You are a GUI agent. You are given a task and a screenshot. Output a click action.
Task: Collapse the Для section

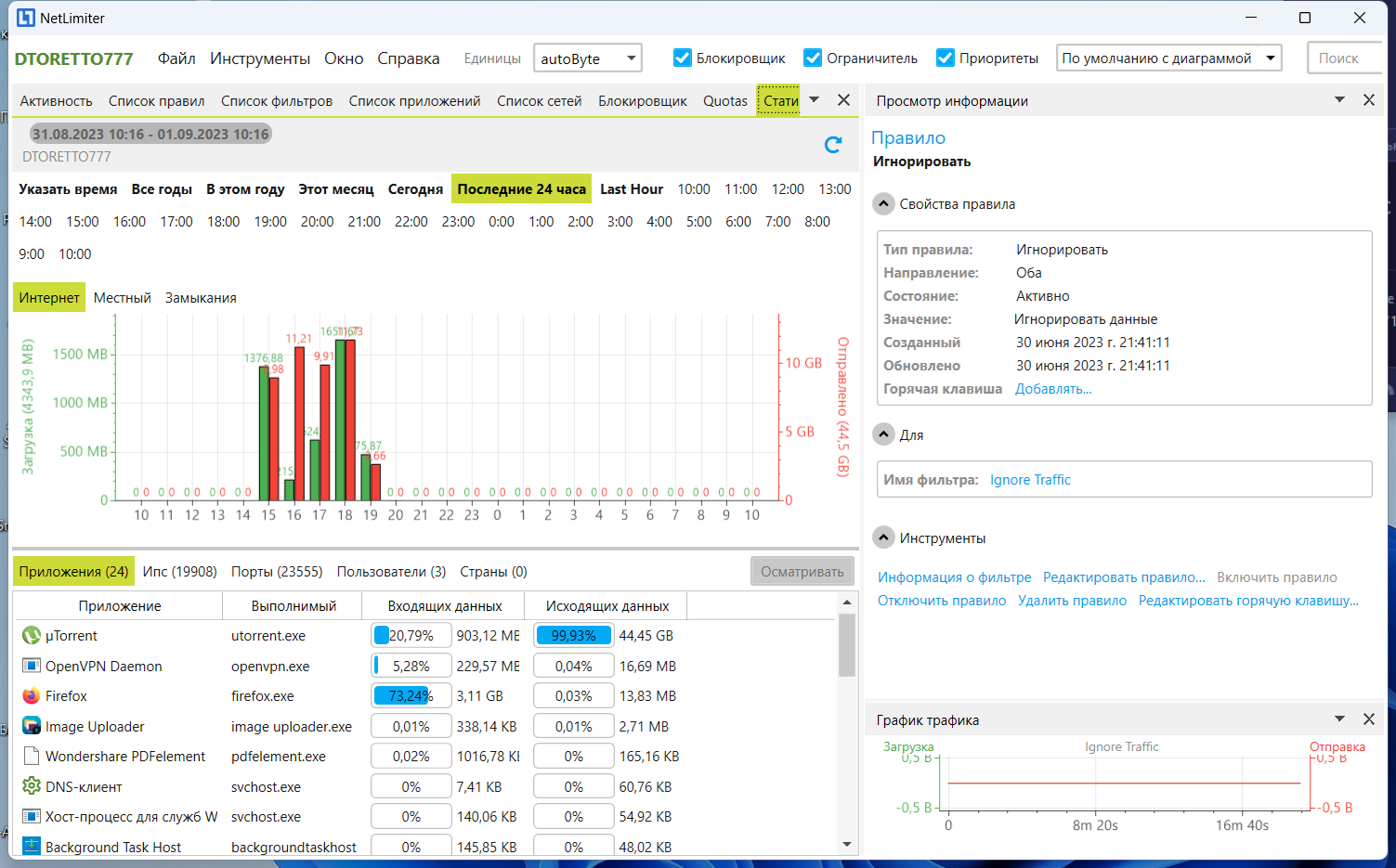884,434
